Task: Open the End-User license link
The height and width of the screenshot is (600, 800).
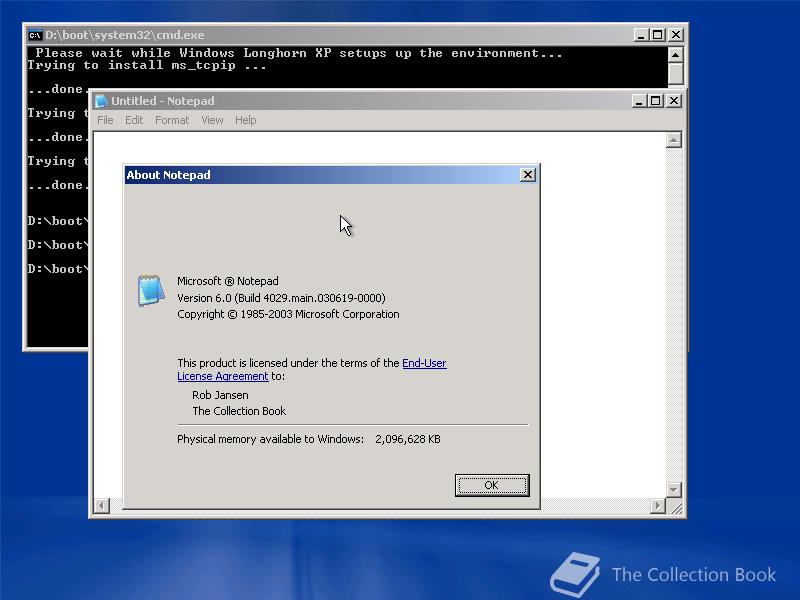Action: (x=424, y=363)
